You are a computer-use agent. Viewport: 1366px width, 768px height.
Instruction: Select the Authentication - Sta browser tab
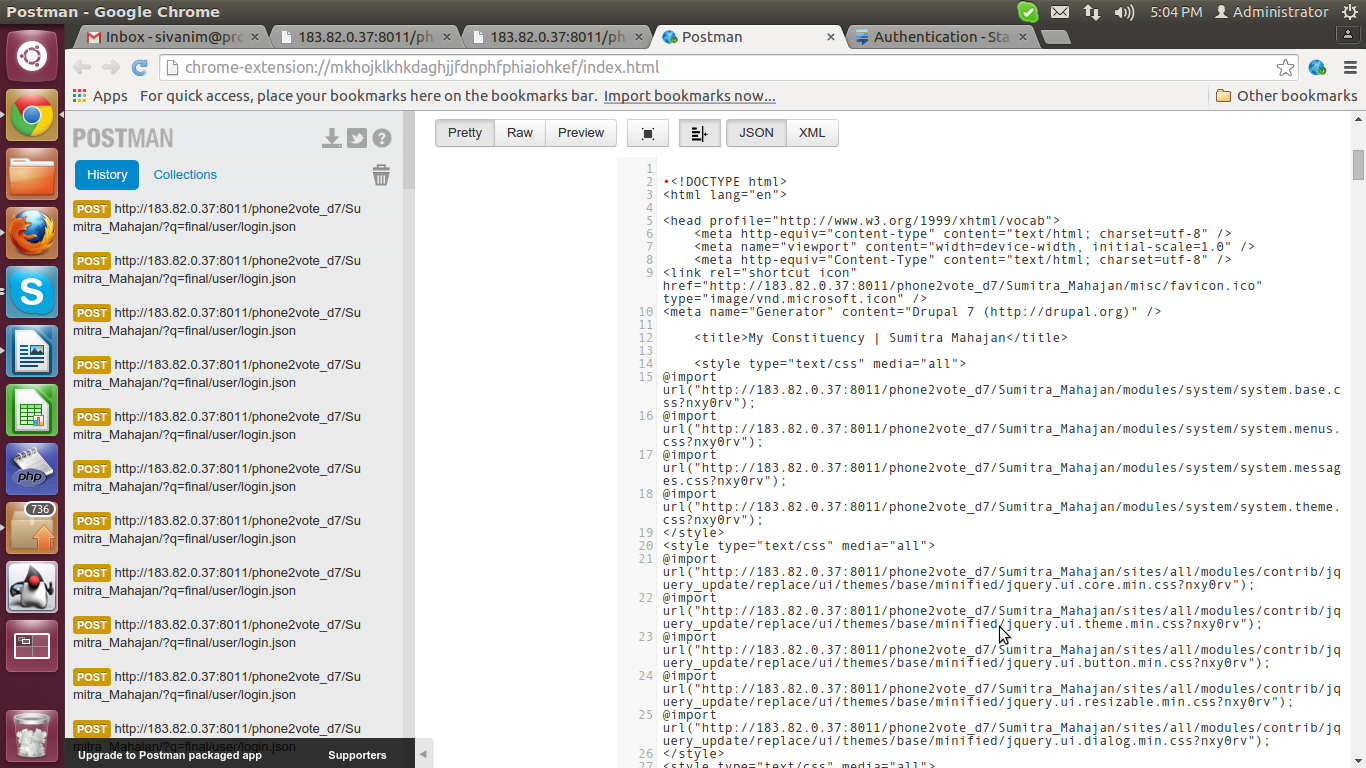[935, 35]
